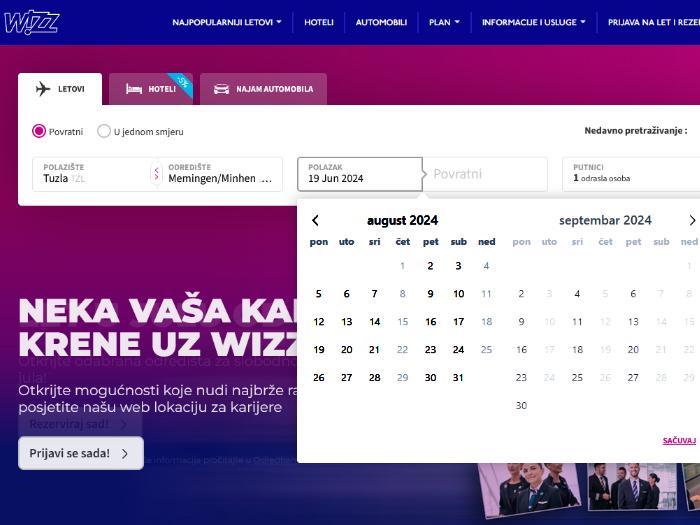Screen dimensions: 700x525
Task: Click the bed icon in the Hoteli tab
Action: point(133,89)
